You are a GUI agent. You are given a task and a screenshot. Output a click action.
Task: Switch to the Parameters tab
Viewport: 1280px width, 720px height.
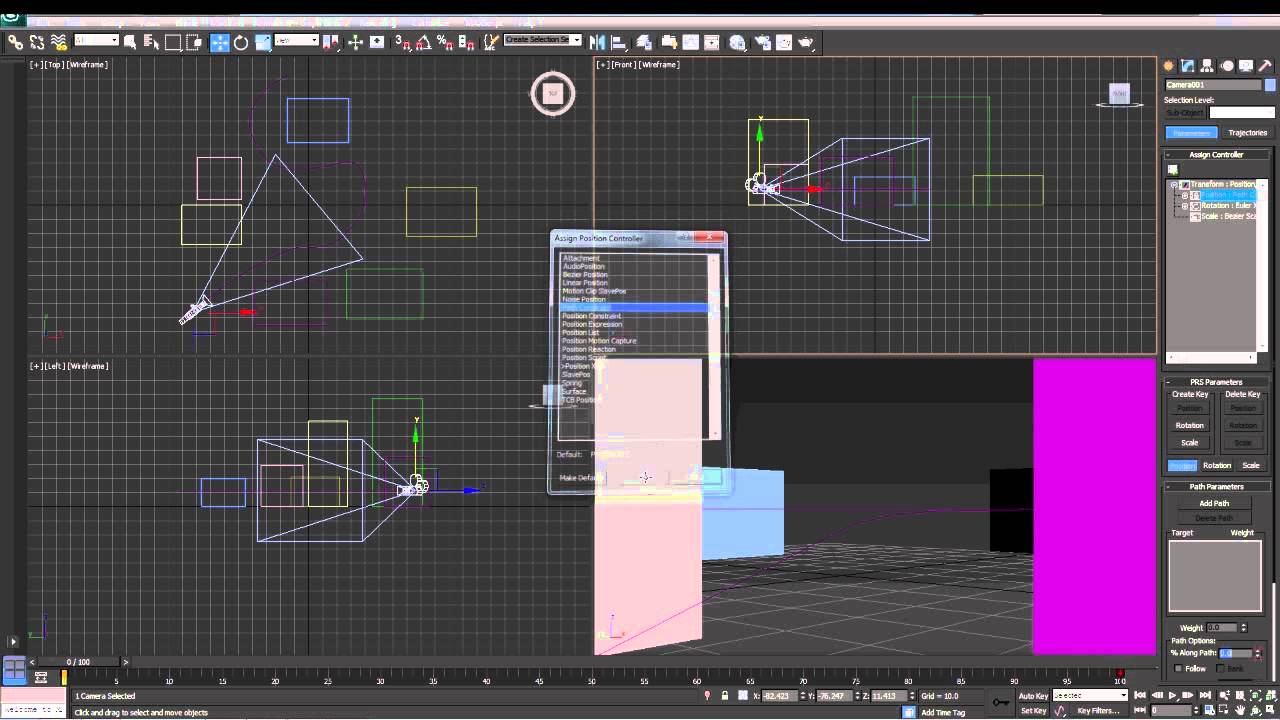pos(1191,133)
